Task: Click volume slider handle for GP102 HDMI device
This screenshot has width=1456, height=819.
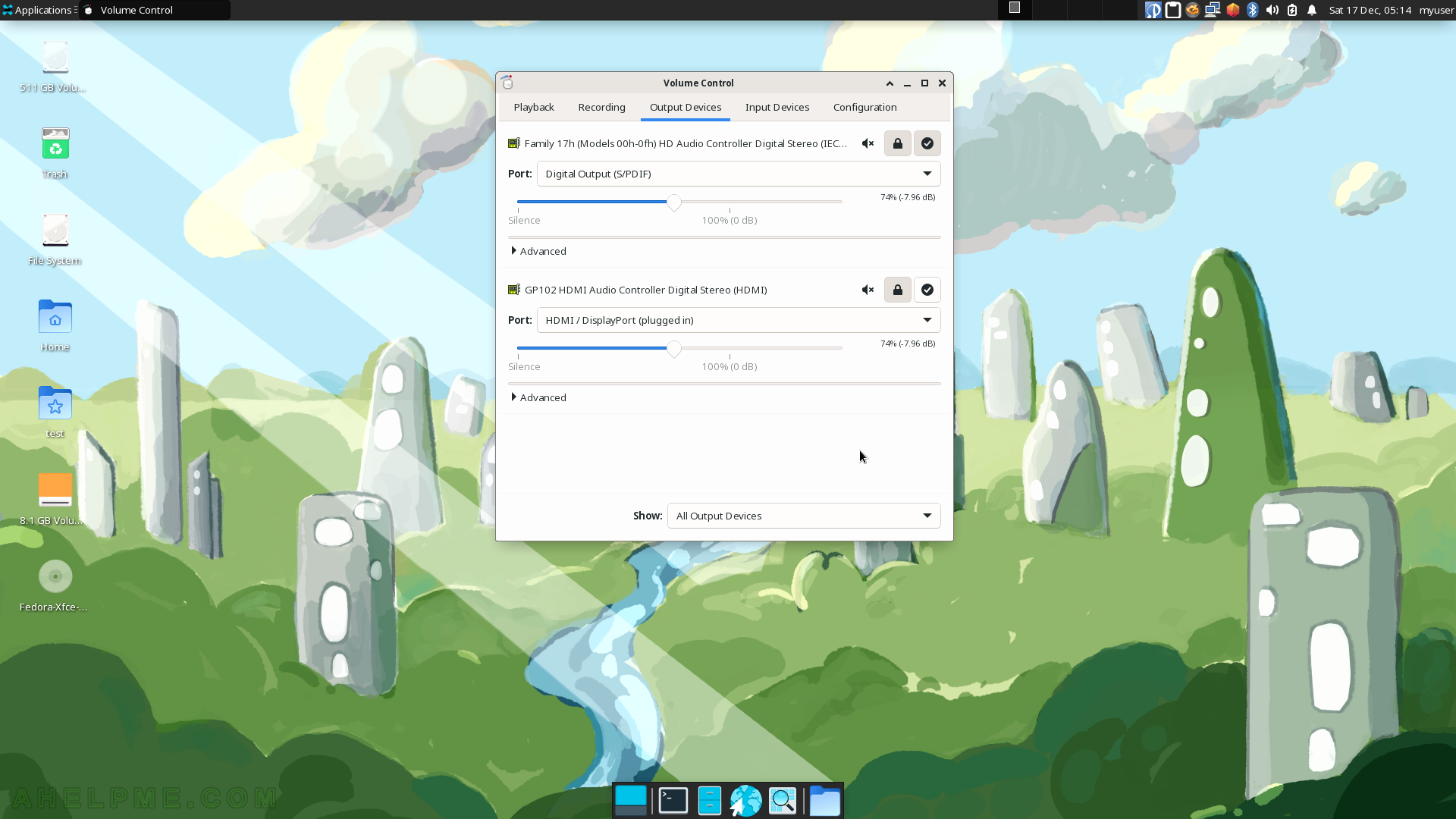Action: tap(674, 349)
